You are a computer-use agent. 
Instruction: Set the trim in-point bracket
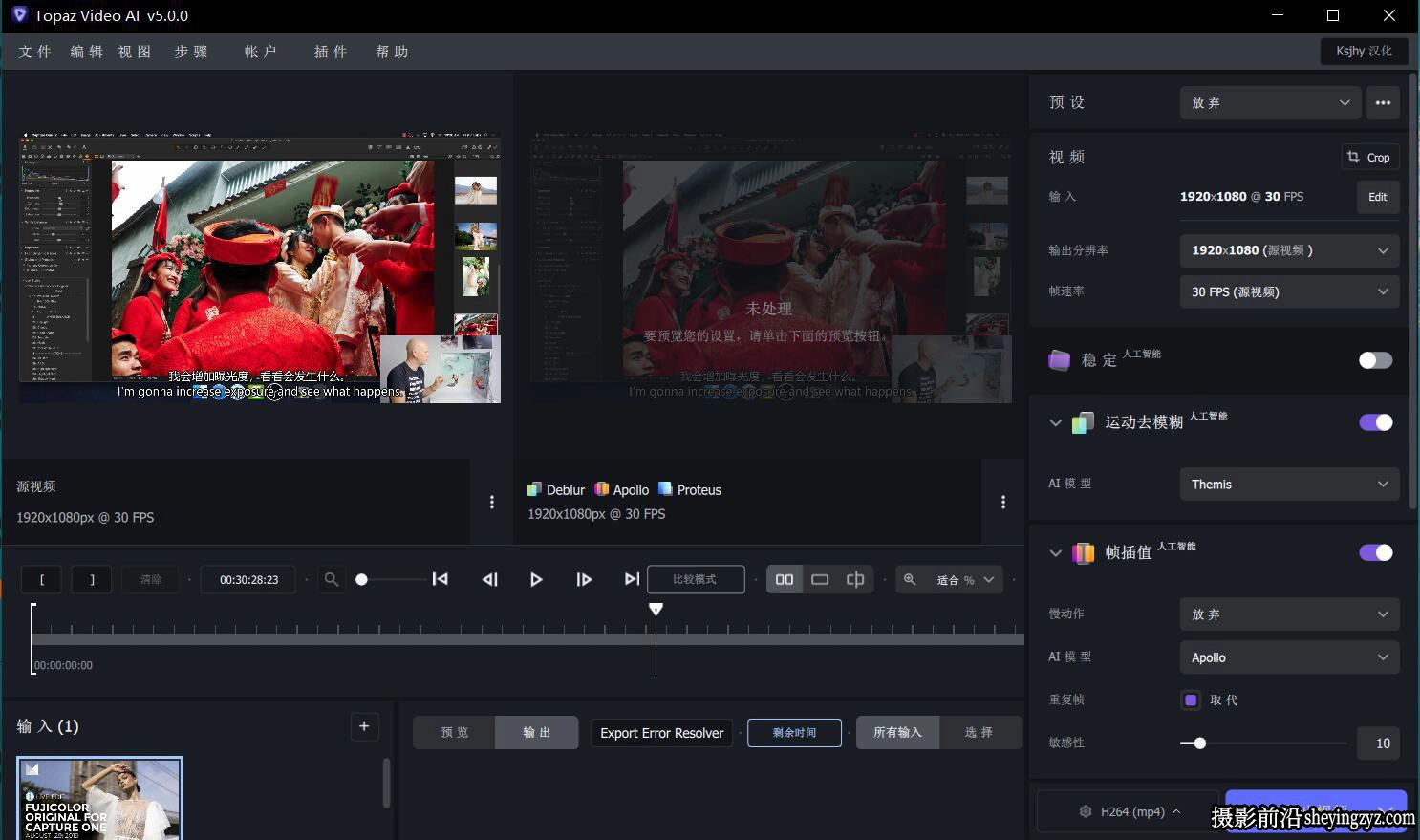41,579
